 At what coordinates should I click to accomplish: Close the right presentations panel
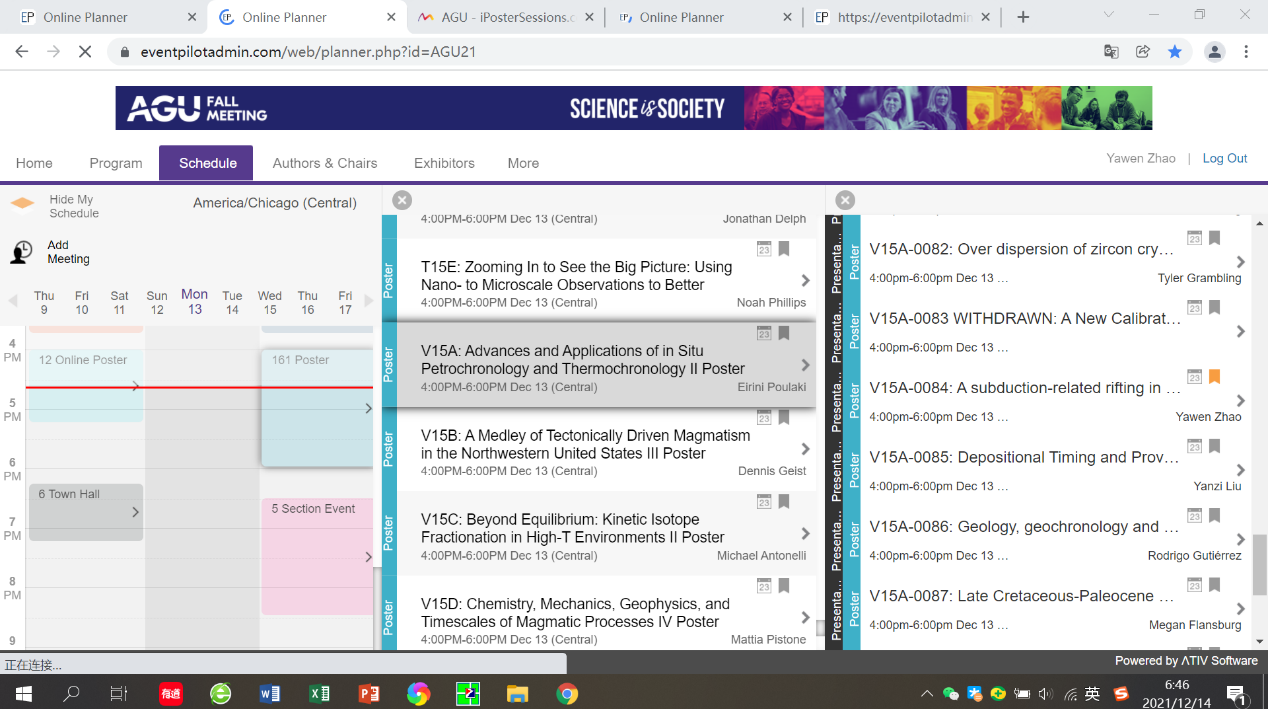click(845, 200)
